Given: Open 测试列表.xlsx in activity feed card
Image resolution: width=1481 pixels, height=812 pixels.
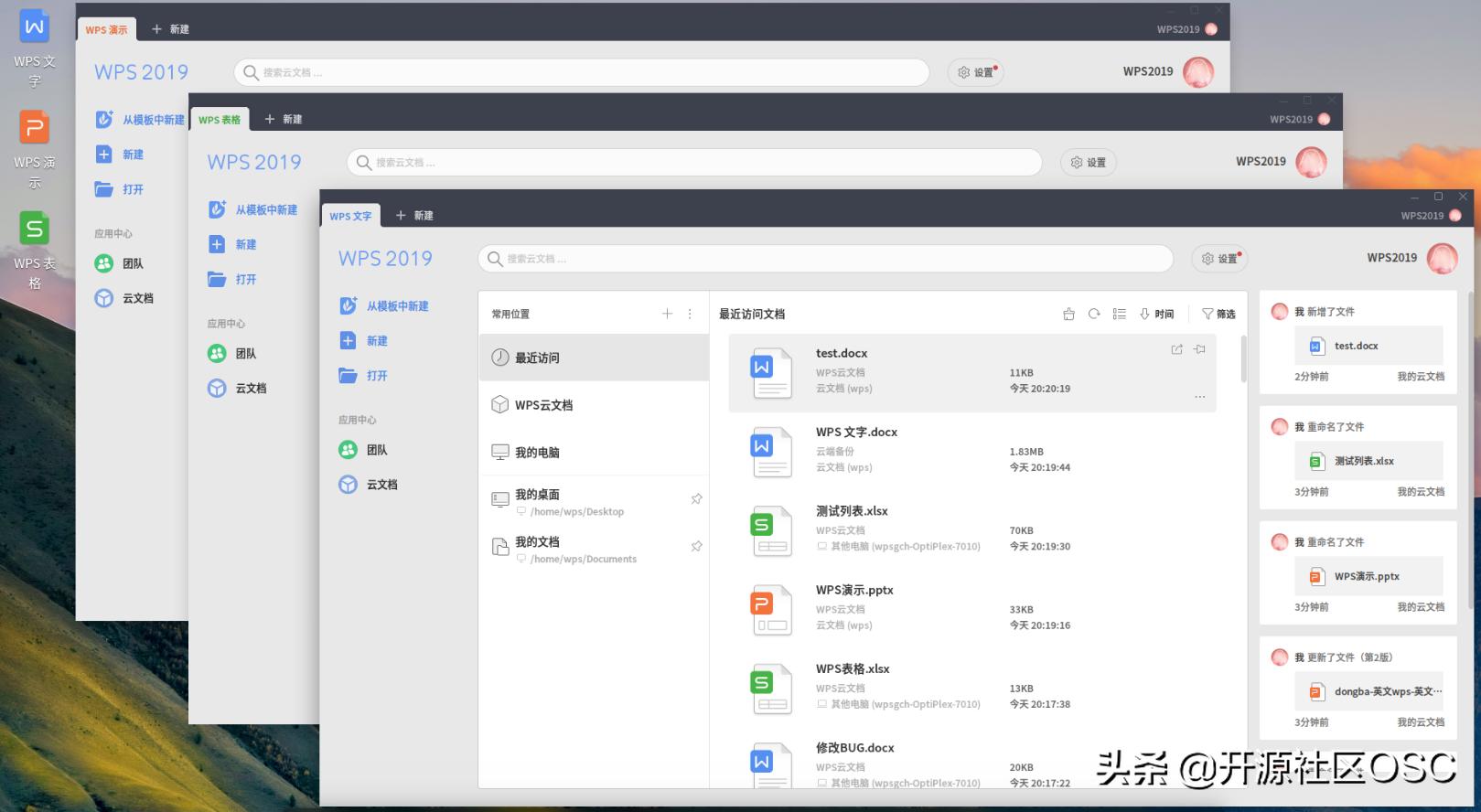Looking at the screenshot, I should pyautogui.click(x=1369, y=461).
